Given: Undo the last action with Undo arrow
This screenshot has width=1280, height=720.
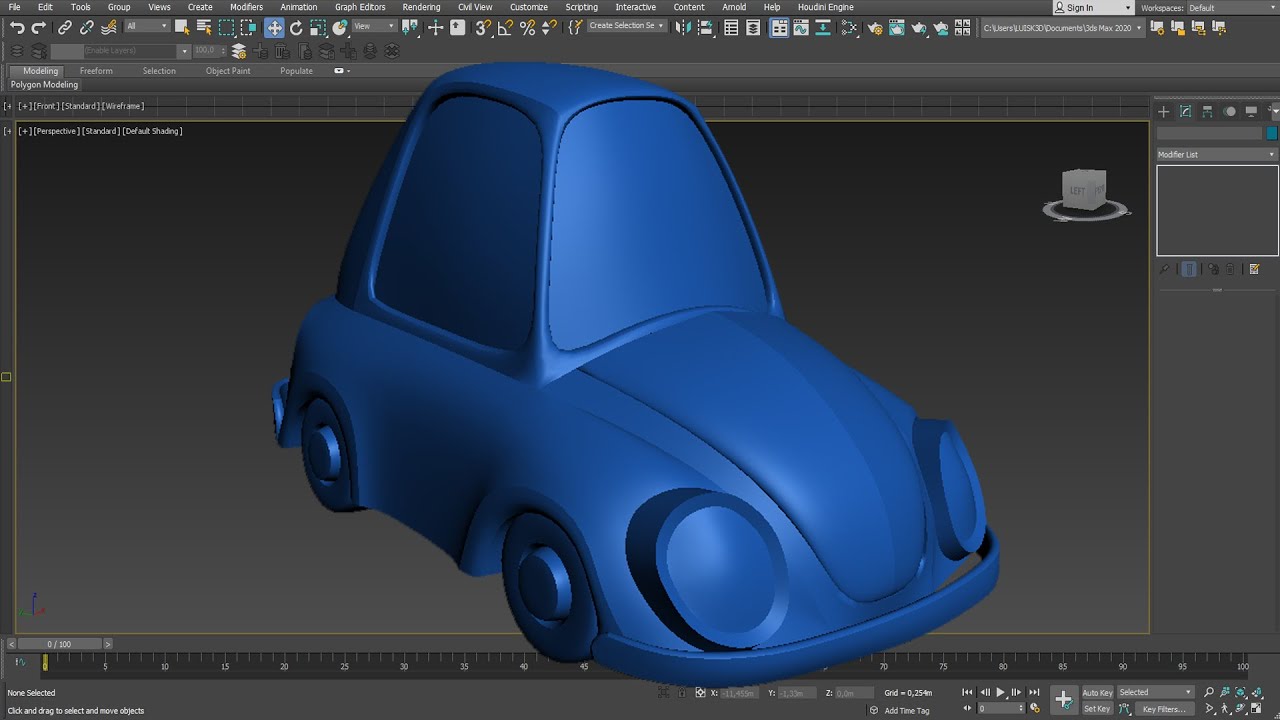Looking at the screenshot, I should coord(17,28).
